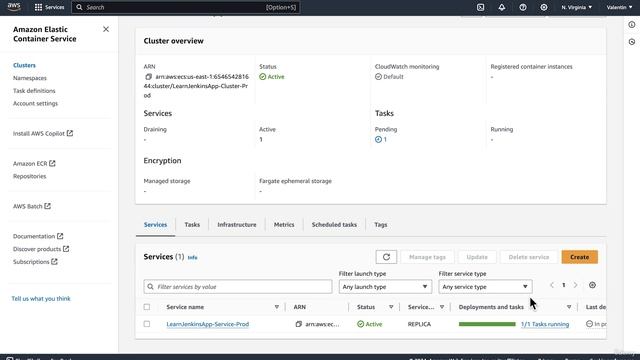Screen dimensions: 640x360
Task: Sort by the Status column arrow
Action: [x=391, y=307]
